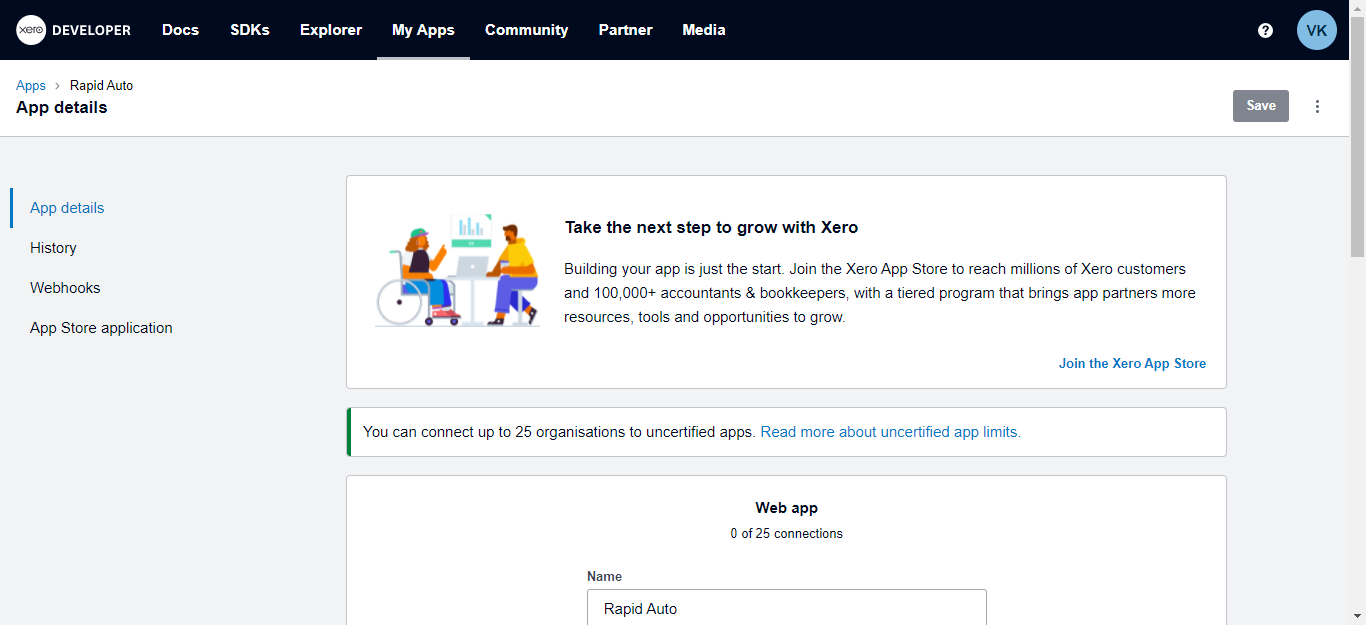Select App details in the sidebar
Image resolution: width=1366 pixels, height=625 pixels.
(67, 208)
